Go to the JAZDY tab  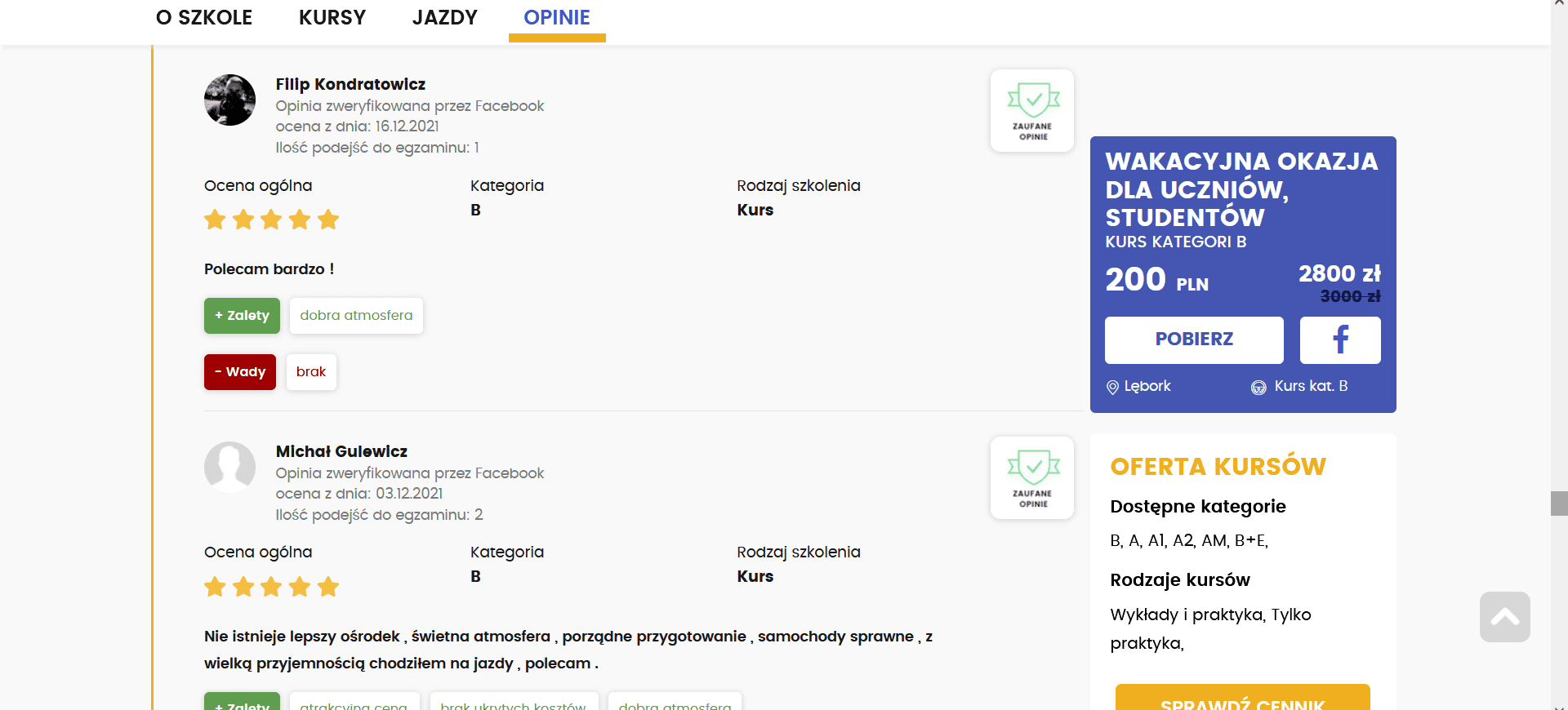click(444, 18)
